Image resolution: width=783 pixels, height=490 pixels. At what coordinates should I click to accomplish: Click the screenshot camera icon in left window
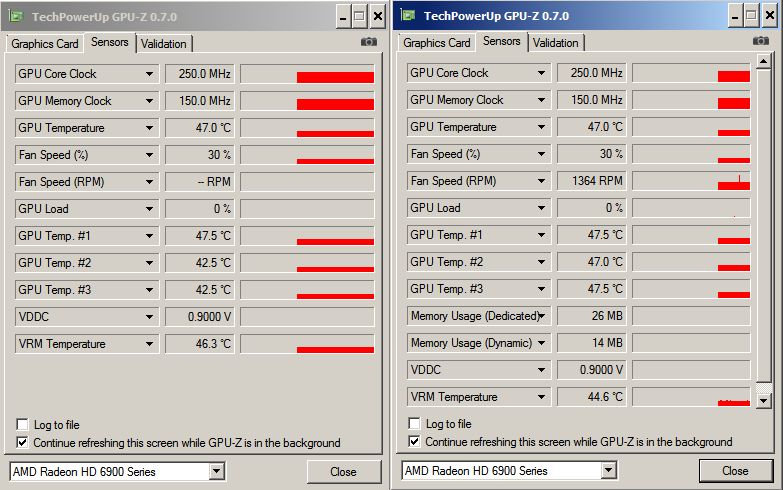369,42
